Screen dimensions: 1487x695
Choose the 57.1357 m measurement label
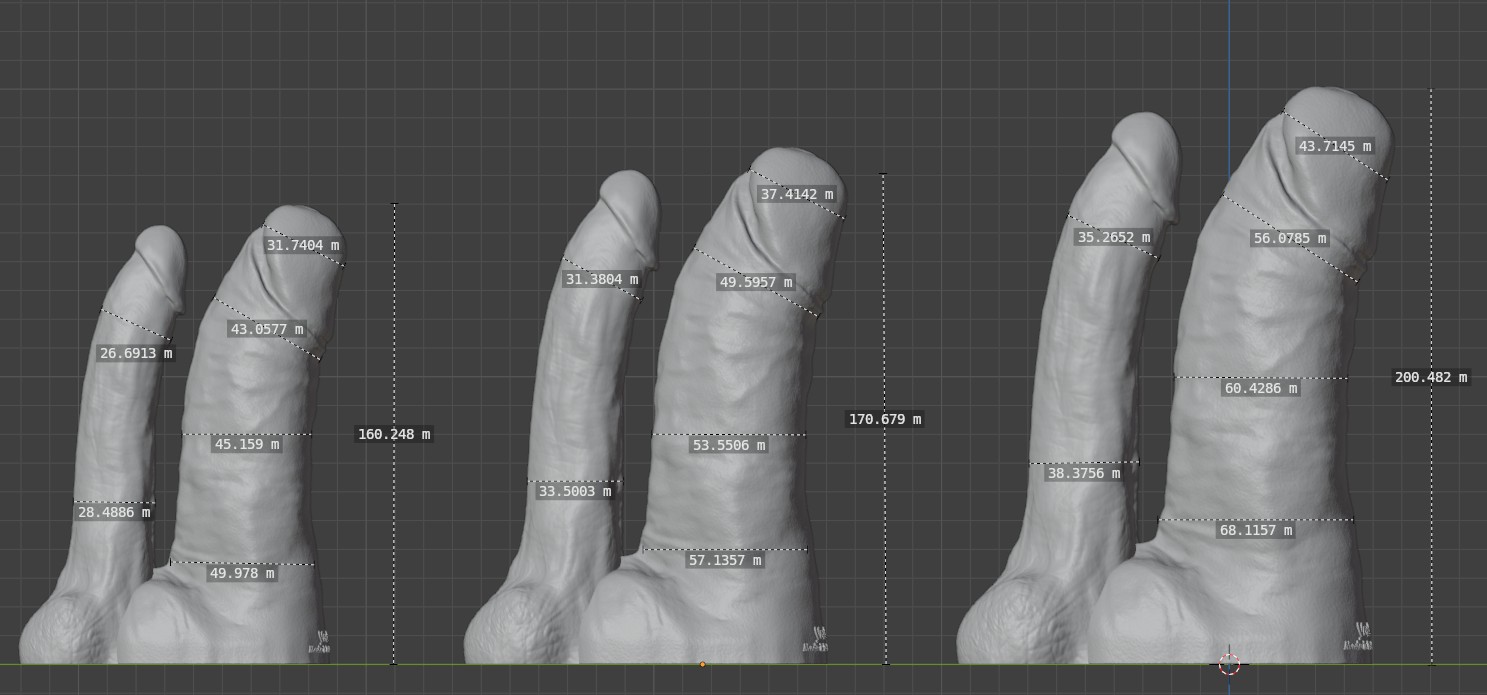click(725, 560)
